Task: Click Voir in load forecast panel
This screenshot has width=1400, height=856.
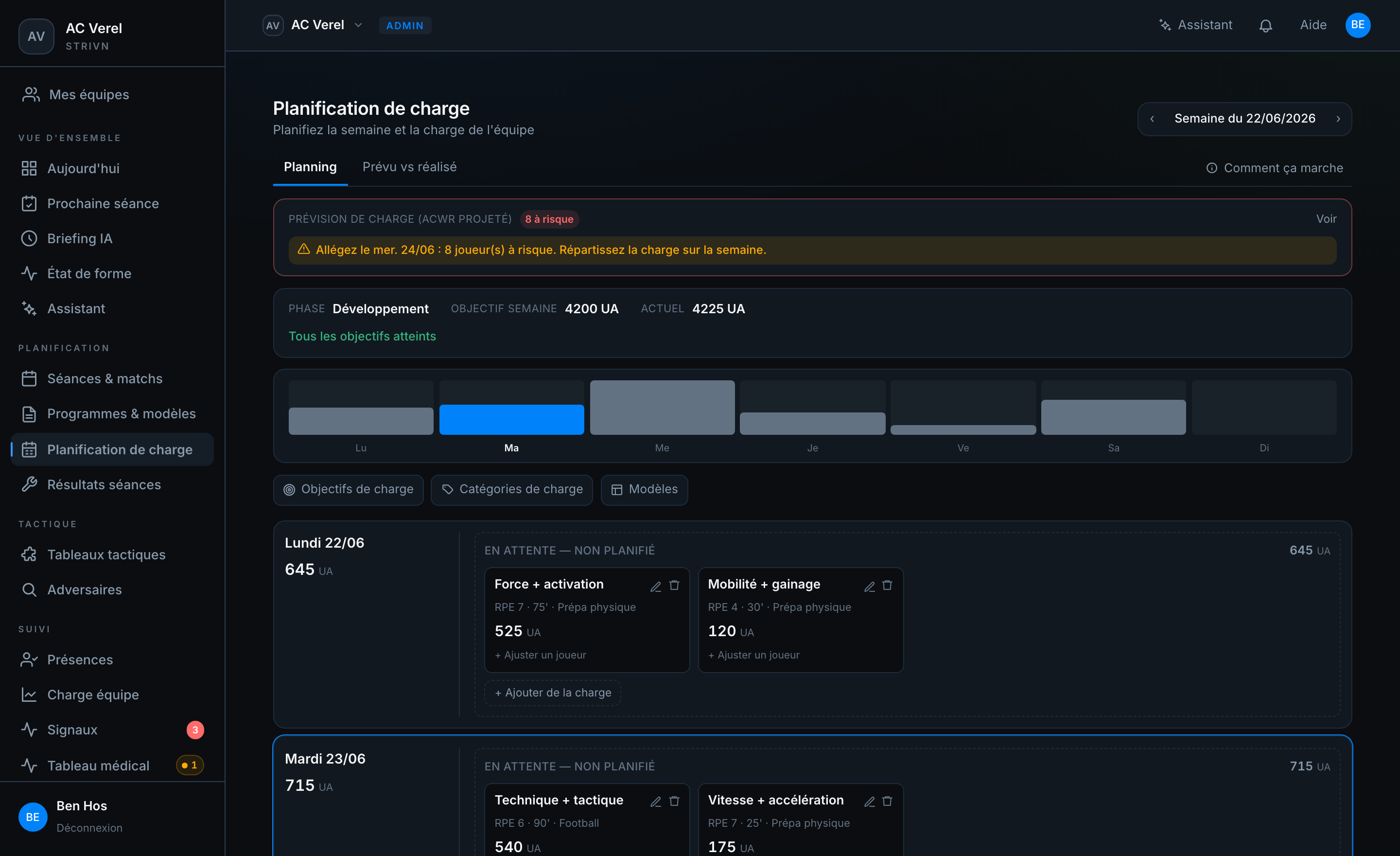Action: tap(1326, 219)
